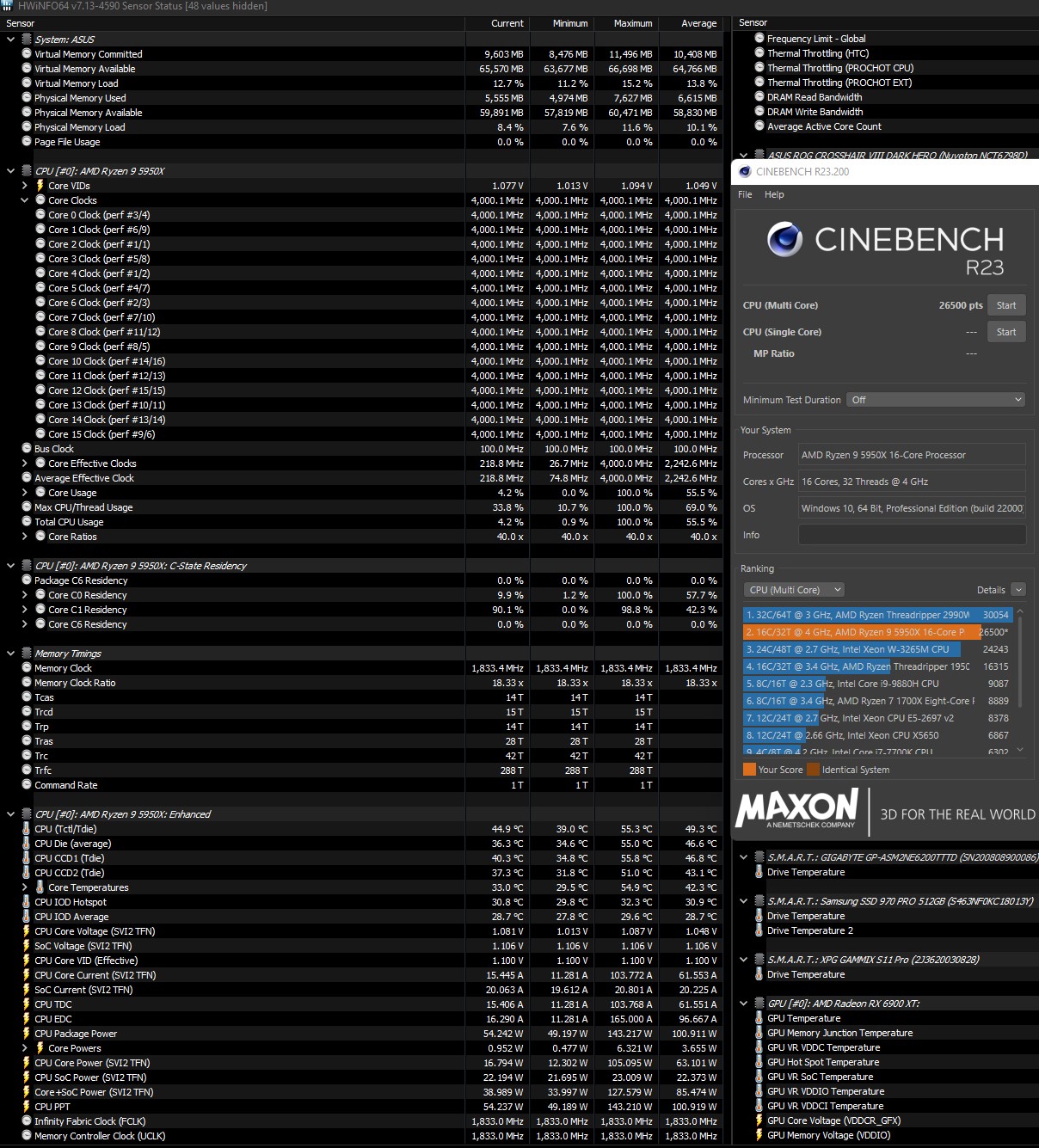
Task: Click the clock icon beside Infinity Fabric Clock
Action: coord(27,1120)
